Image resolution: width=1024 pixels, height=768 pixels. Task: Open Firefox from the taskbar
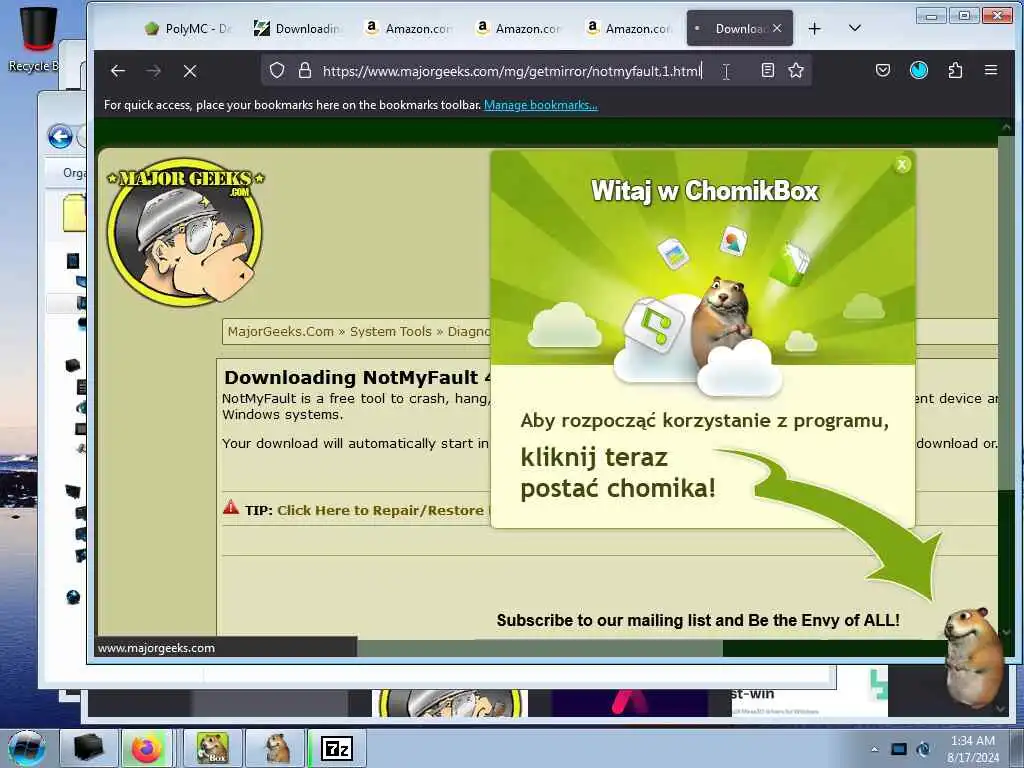pyautogui.click(x=147, y=748)
